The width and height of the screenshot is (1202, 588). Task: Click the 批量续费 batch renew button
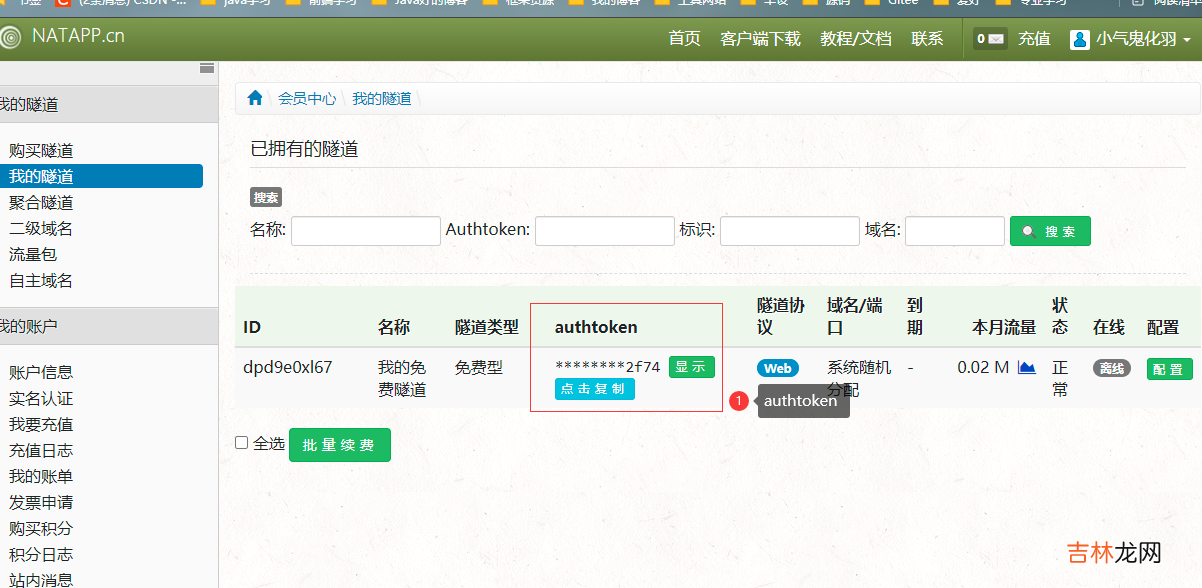(x=339, y=445)
